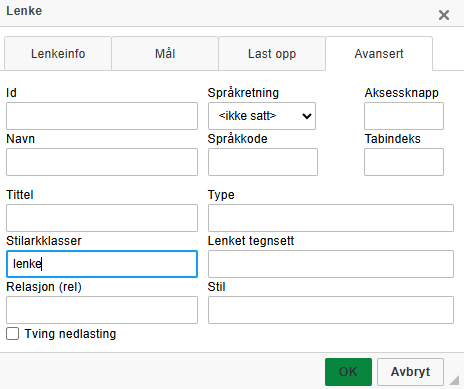This screenshot has width=464, height=389.
Task: Click the Tving nedlasting label text
Action: [70, 334]
